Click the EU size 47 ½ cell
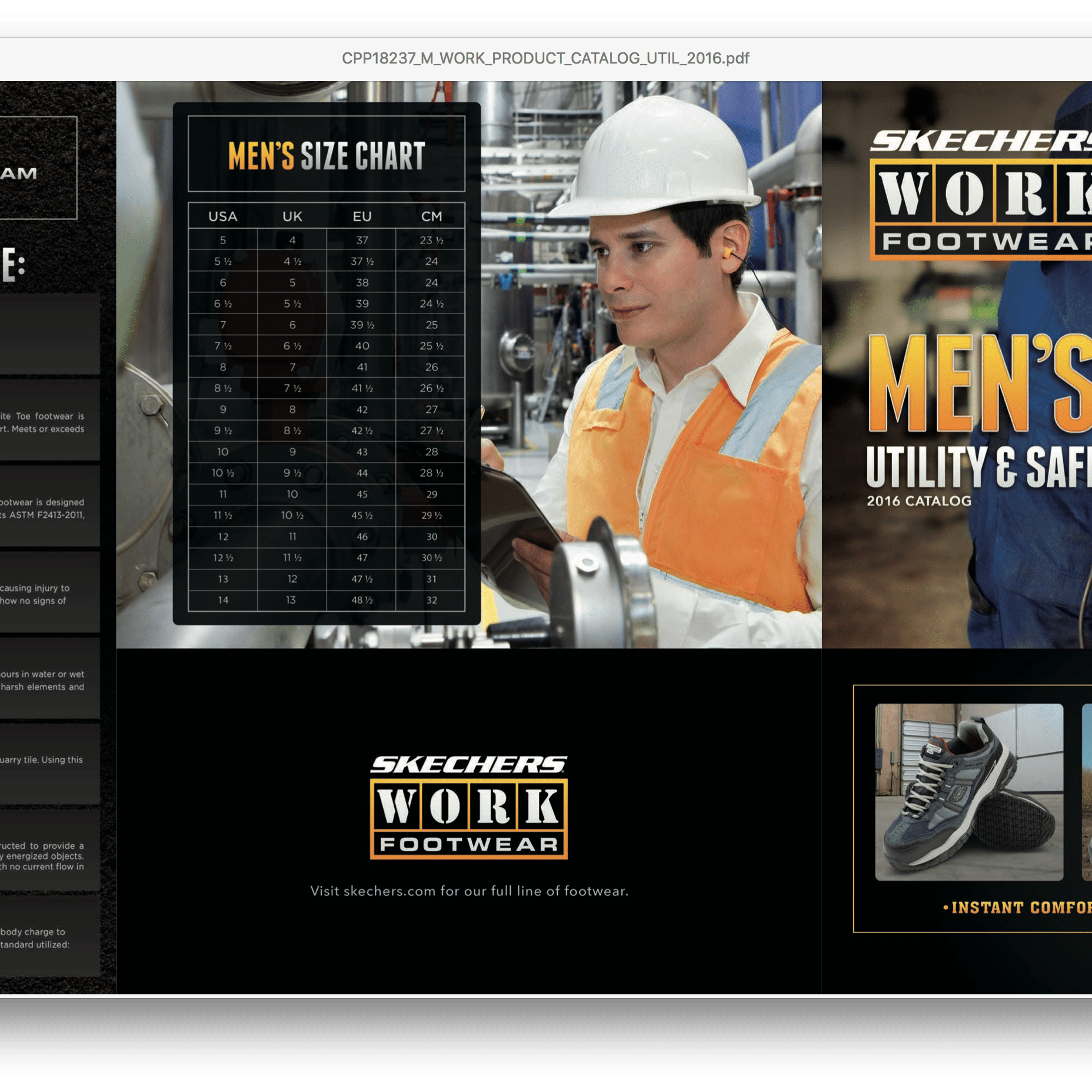This screenshot has width=1092, height=1092. (362, 579)
